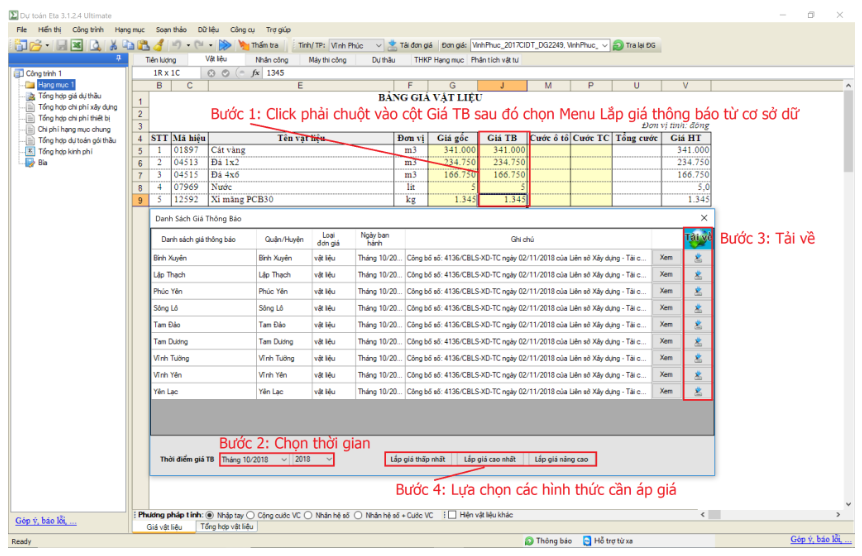Click the download icon in Lập Thạch row
The image size is (862, 556).
698,274
